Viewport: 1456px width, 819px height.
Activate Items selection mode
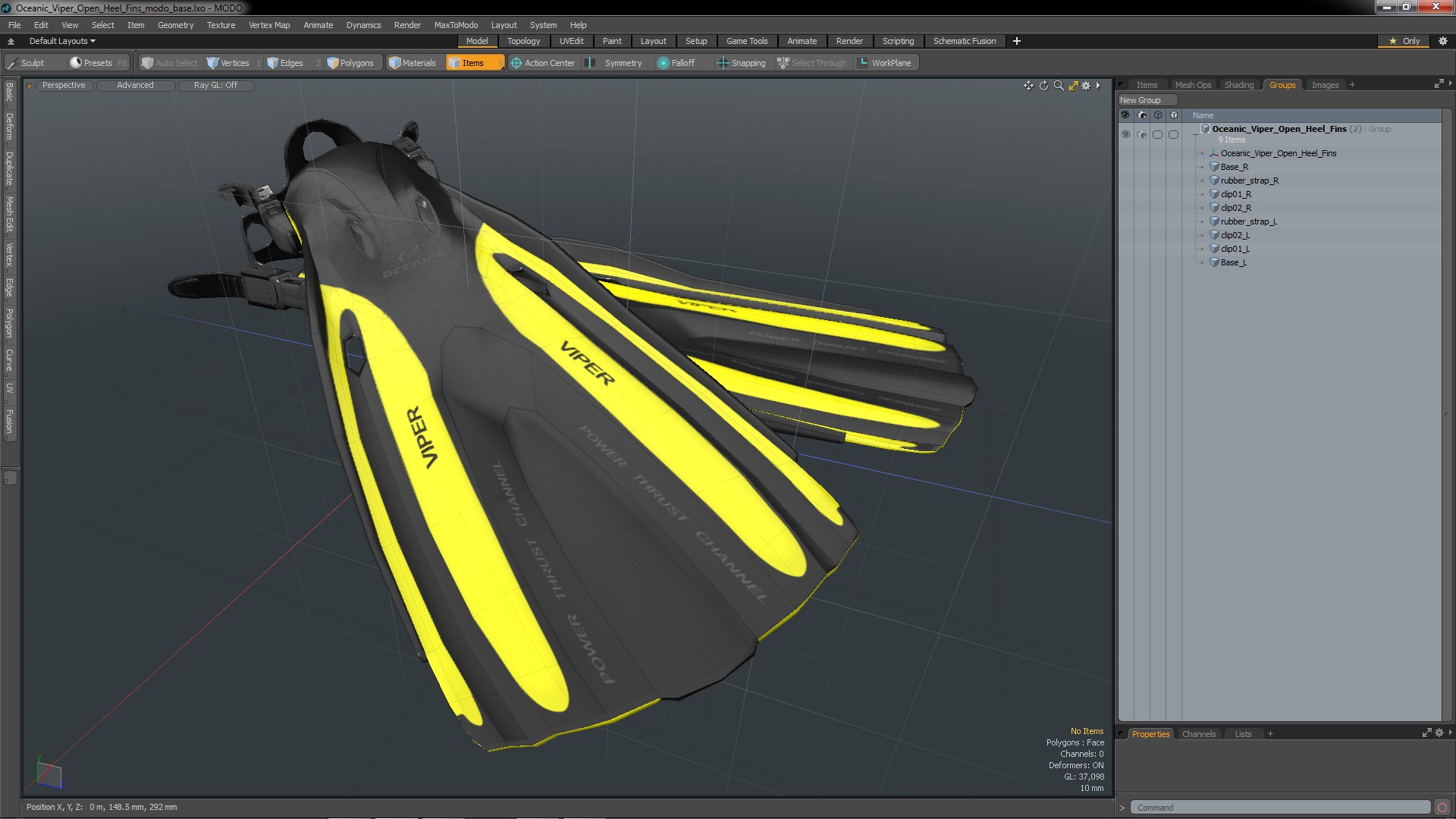(474, 63)
